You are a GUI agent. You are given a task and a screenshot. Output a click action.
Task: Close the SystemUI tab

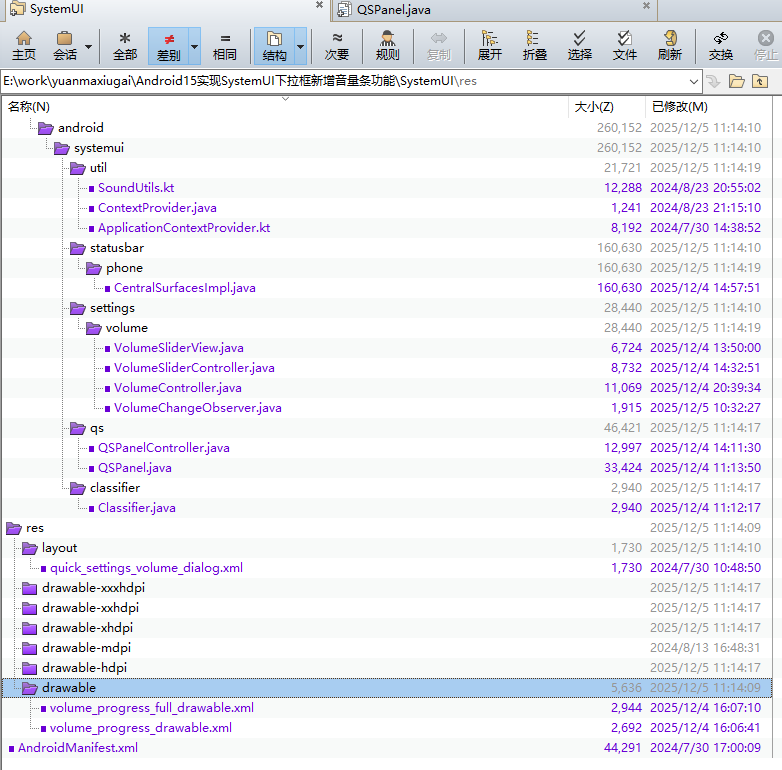point(319,5)
